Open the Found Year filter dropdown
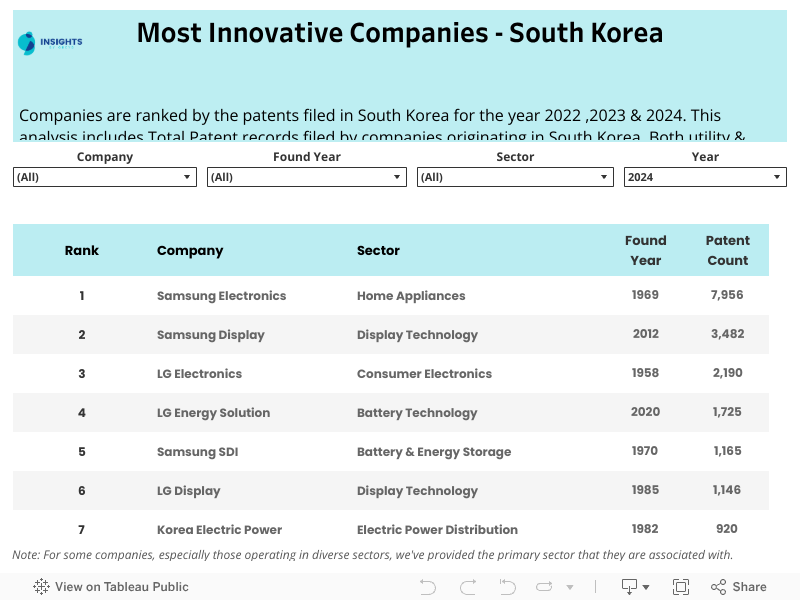800x600 pixels. [x=307, y=177]
